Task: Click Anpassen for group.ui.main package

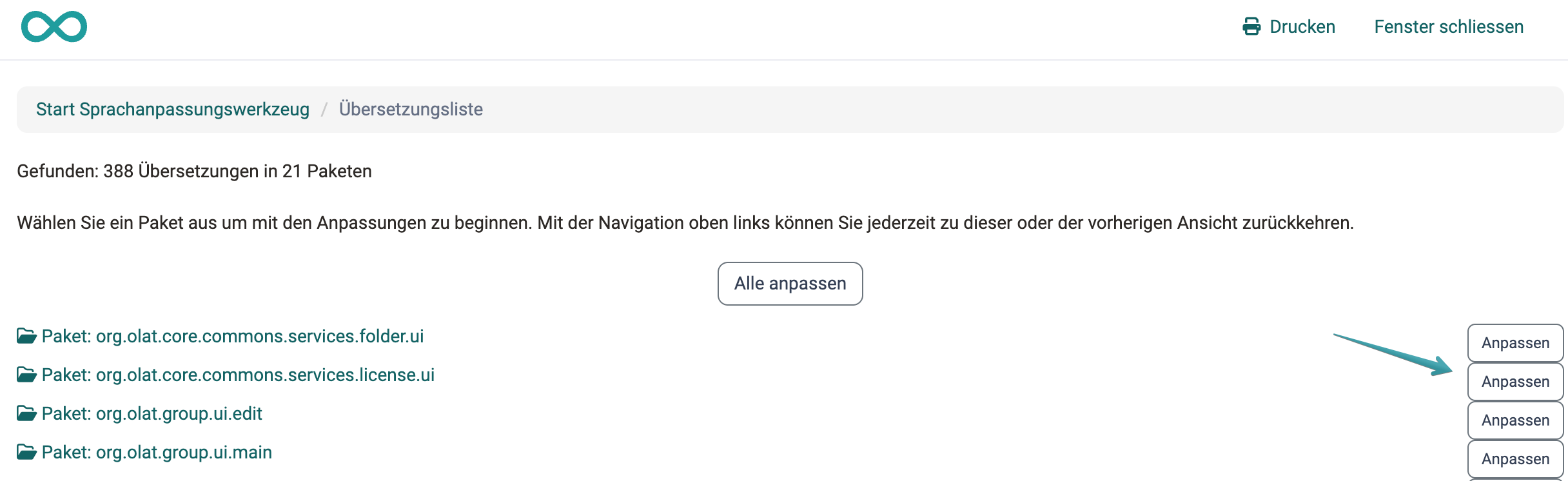Action: point(1516,459)
